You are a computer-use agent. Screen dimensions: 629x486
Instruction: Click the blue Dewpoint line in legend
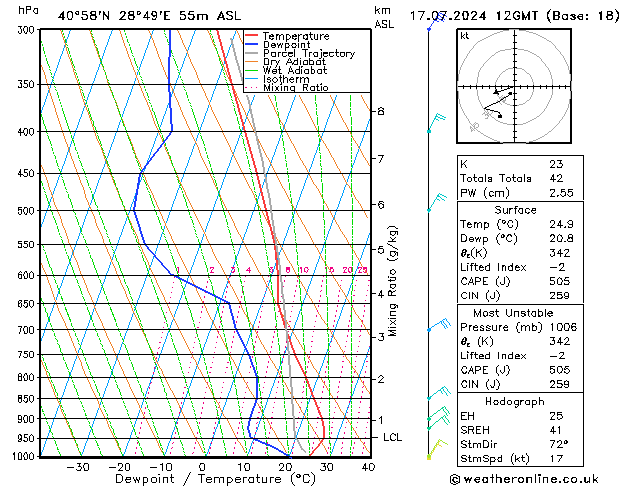(251, 44)
